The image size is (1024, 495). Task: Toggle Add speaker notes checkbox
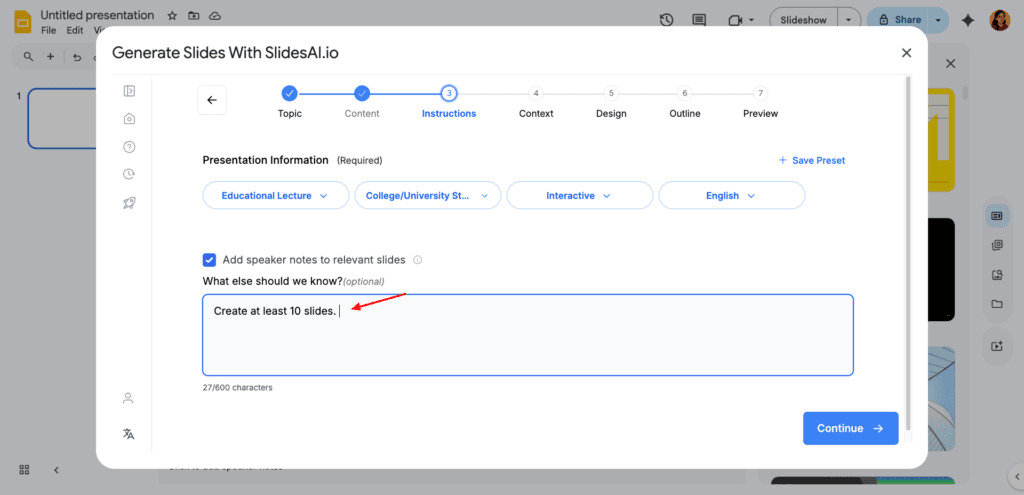point(209,260)
